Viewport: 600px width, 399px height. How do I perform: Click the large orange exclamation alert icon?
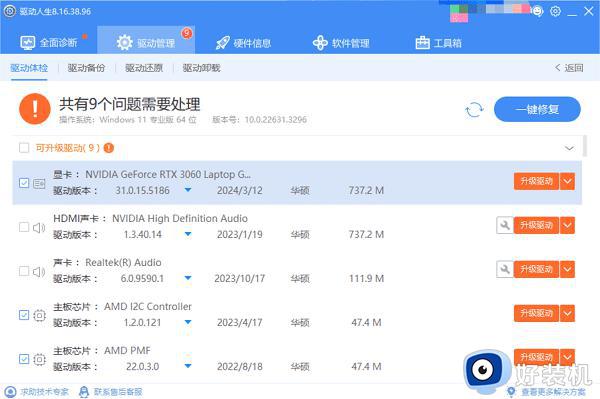click(35, 109)
